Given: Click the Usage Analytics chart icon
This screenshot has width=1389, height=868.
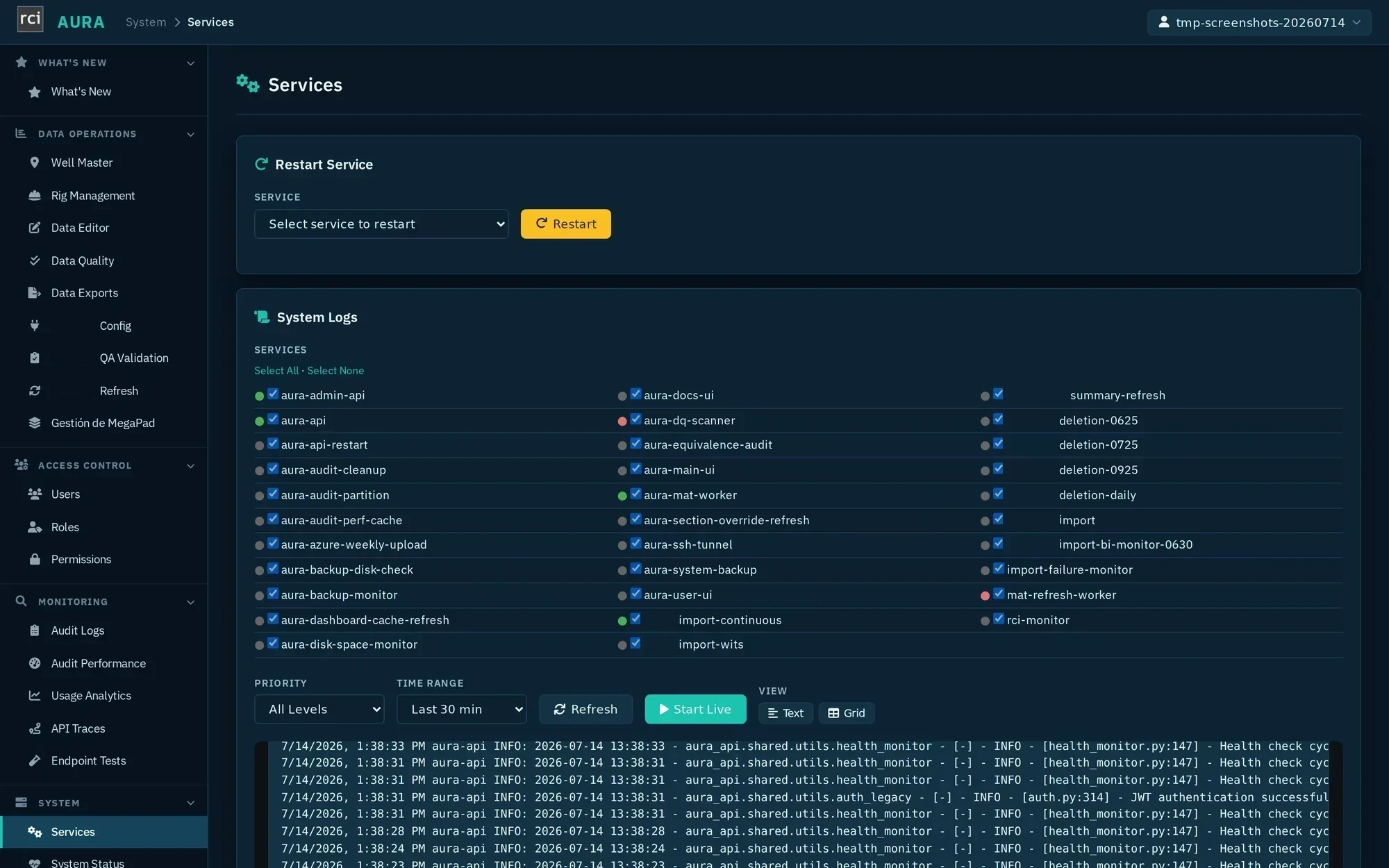Looking at the screenshot, I should (x=34, y=696).
